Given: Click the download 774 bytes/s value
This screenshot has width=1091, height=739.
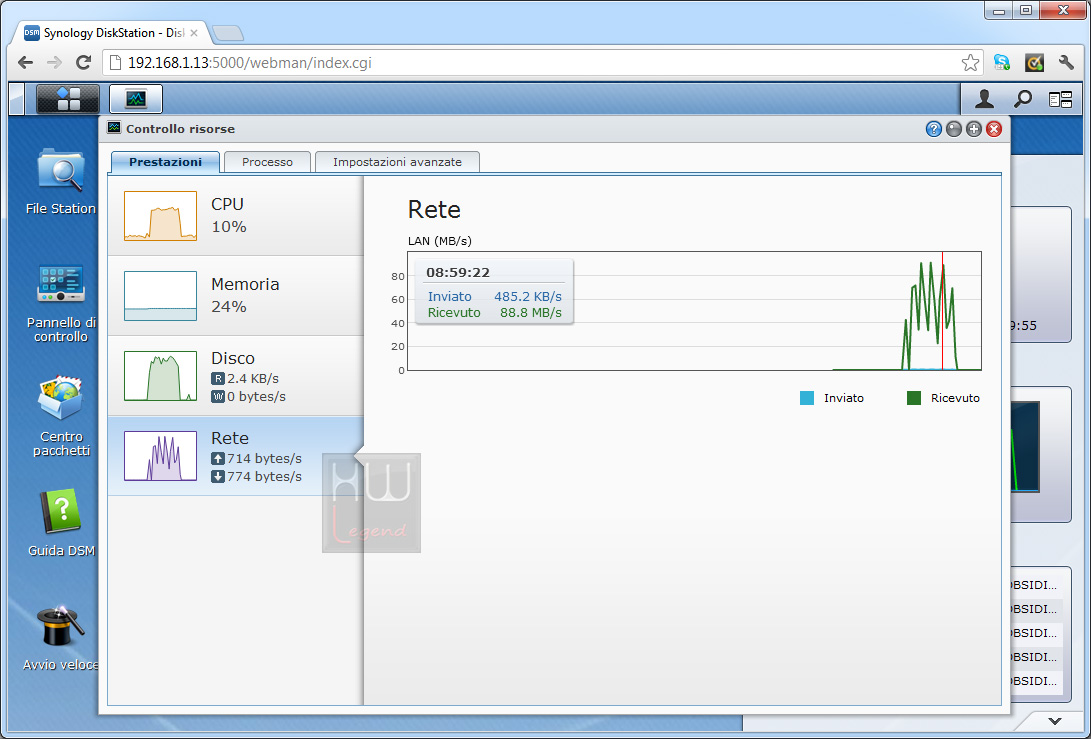Looking at the screenshot, I should pyautogui.click(x=264, y=477).
